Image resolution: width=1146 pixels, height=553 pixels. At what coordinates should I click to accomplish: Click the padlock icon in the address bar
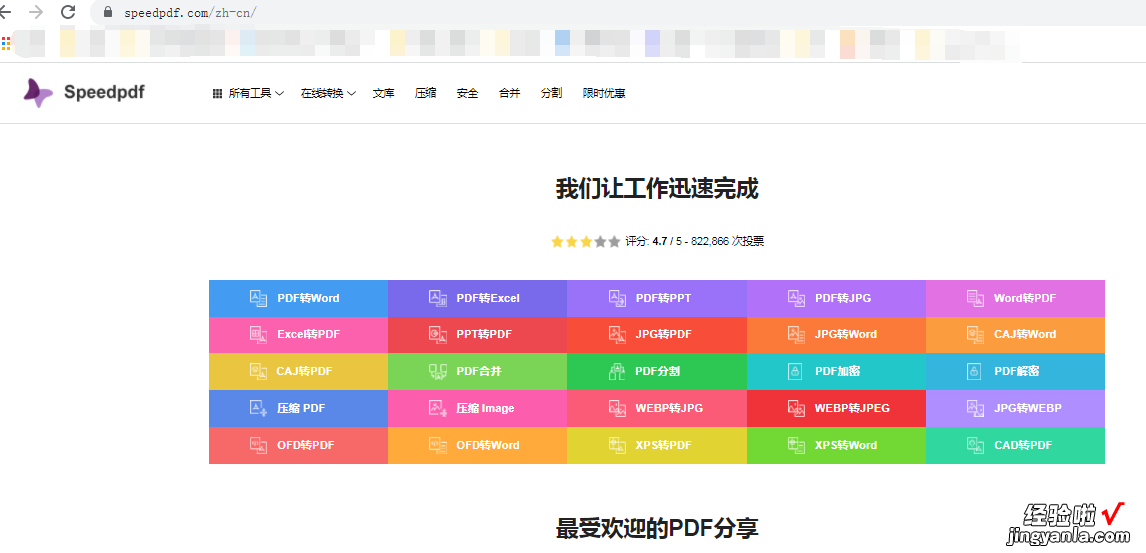tap(108, 12)
